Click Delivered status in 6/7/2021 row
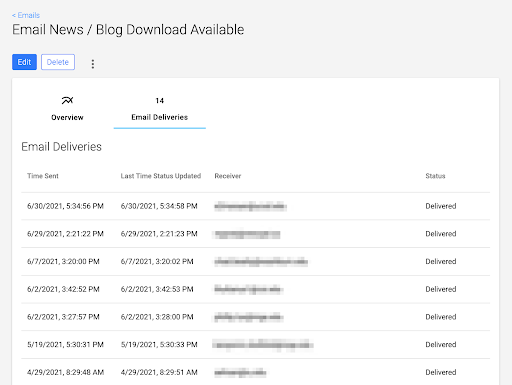Image resolution: width=512 pixels, height=385 pixels. coord(441,261)
